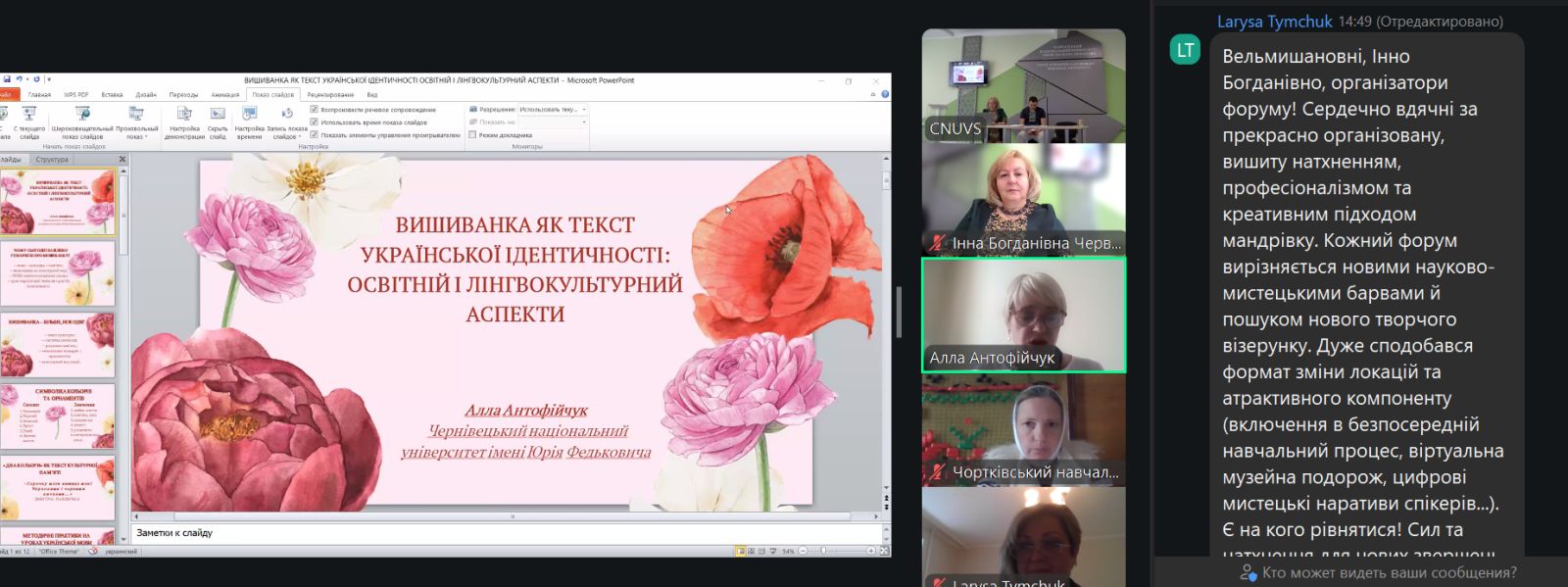Open the custom slide show menu
This screenshot has width=1568, height=587.
[136, 122]
